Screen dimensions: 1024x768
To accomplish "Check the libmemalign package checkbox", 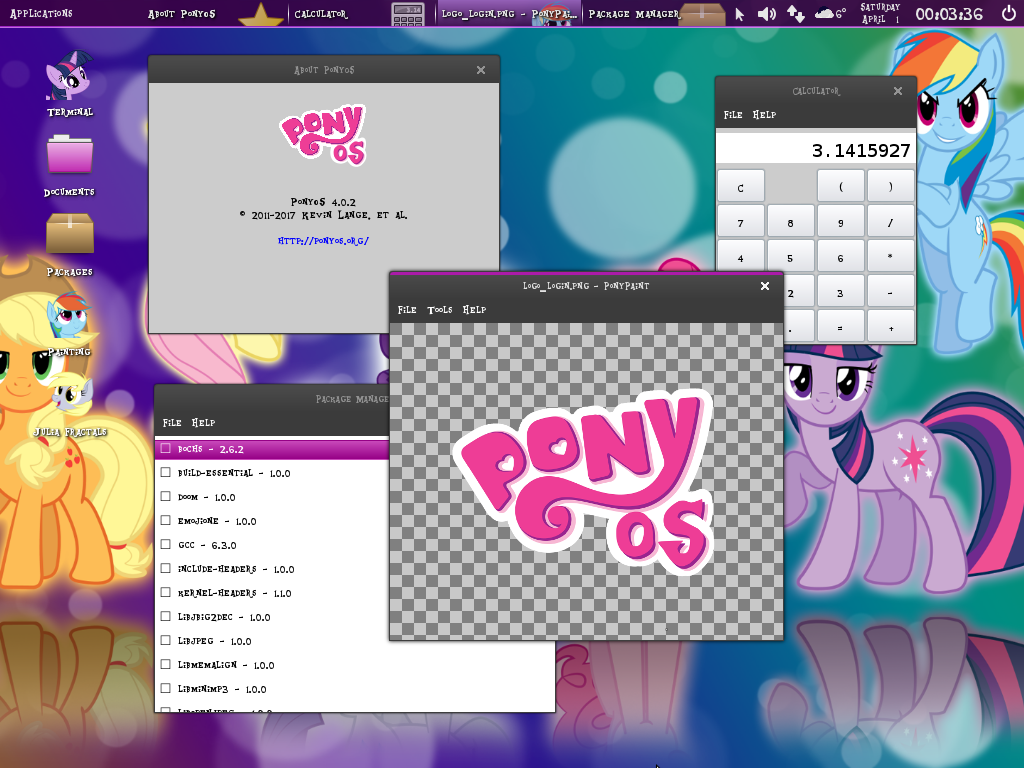I will click(x=165, y=664).
